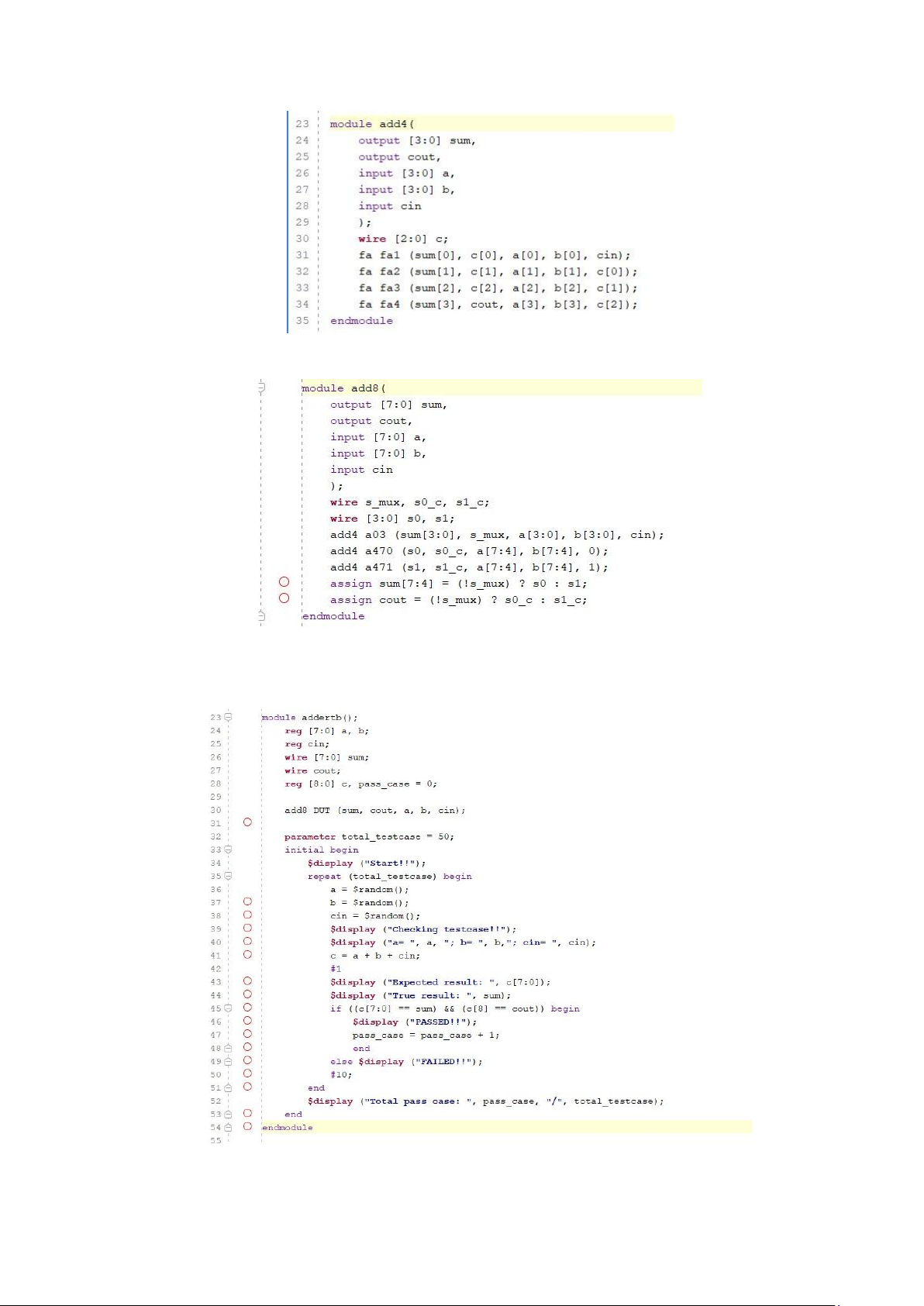Collapse the 'if' block fold marker at line 45
Viewport: 924px width, 1306px height.
[228, 1008]
